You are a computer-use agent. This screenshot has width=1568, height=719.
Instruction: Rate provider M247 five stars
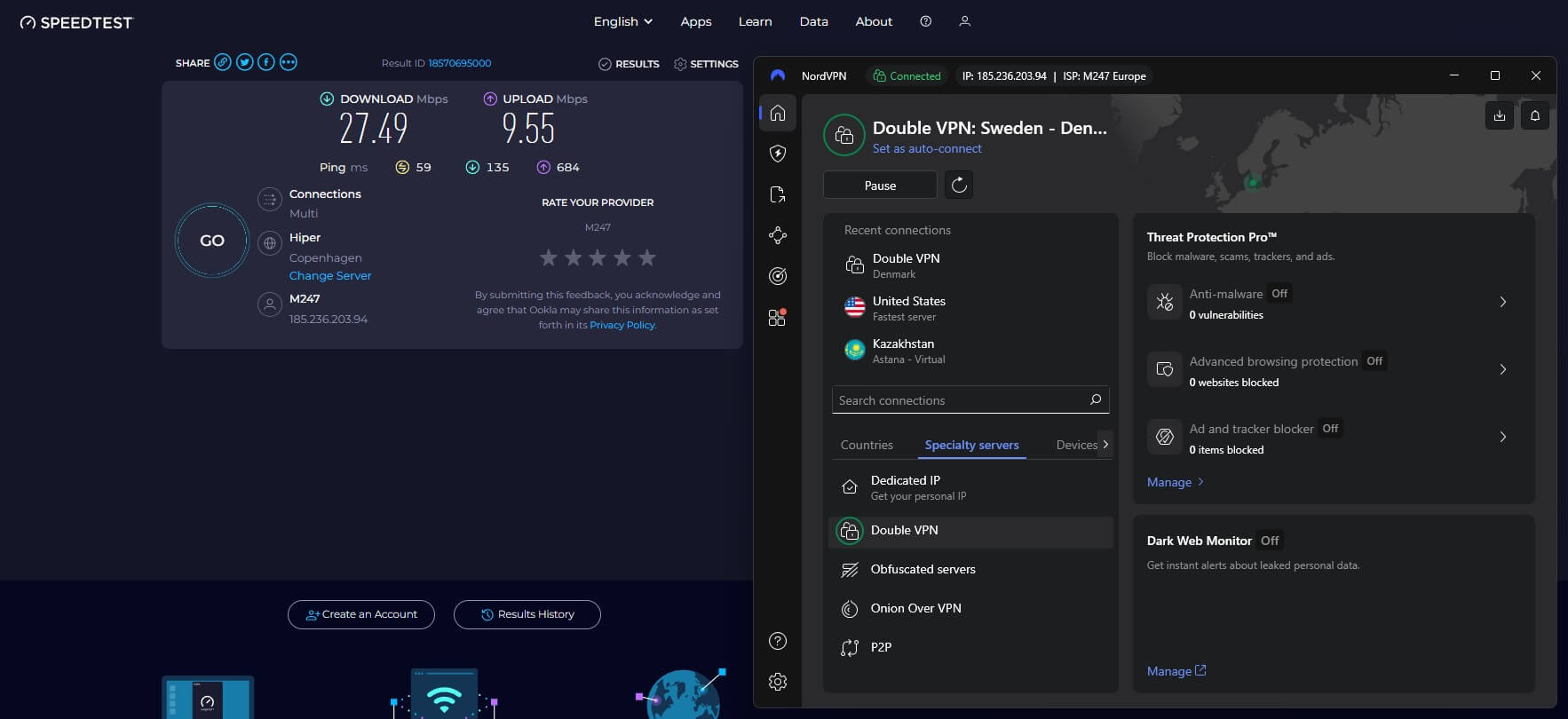point(647,257)
